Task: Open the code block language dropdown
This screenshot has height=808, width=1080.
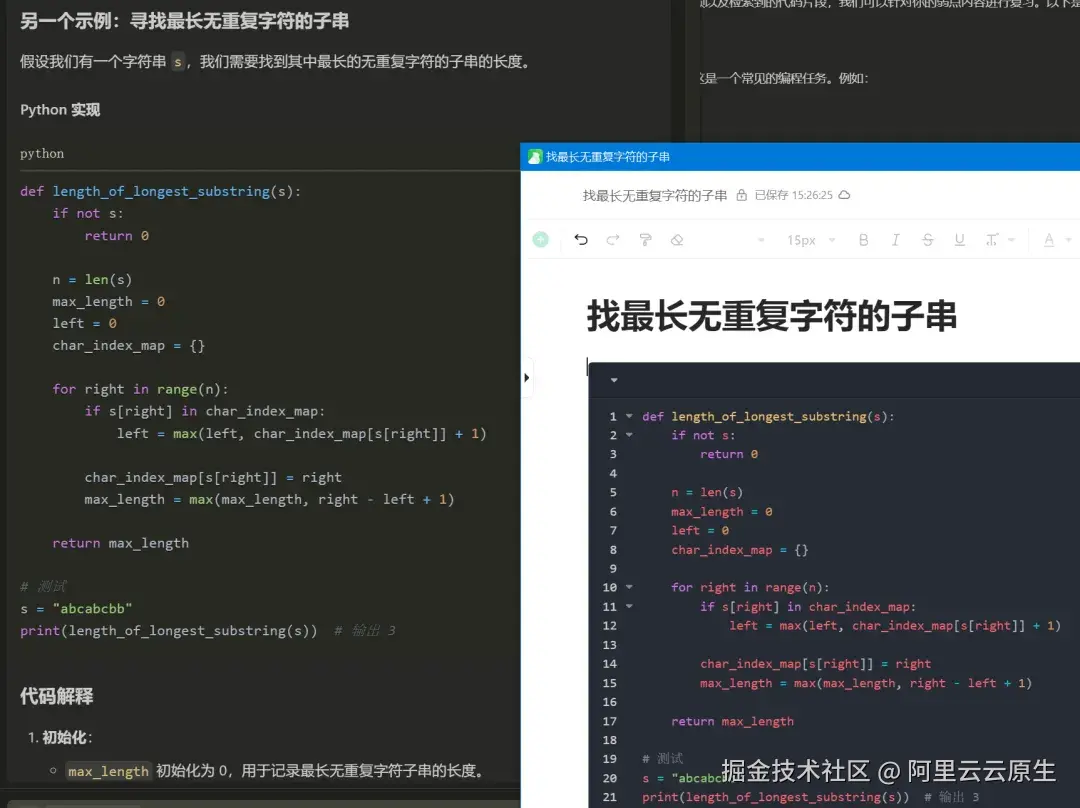Action: 613,380
